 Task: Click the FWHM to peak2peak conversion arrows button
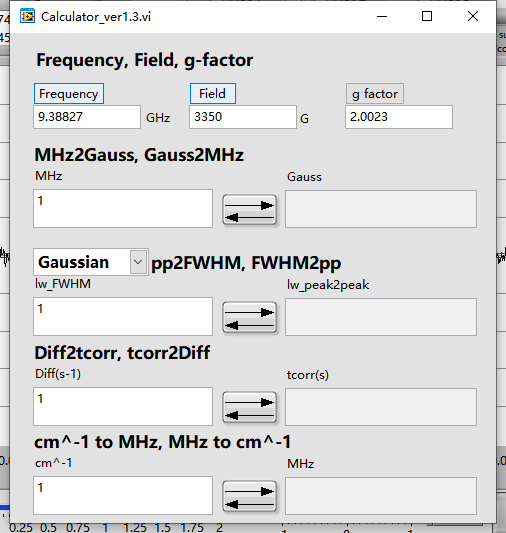249,317
